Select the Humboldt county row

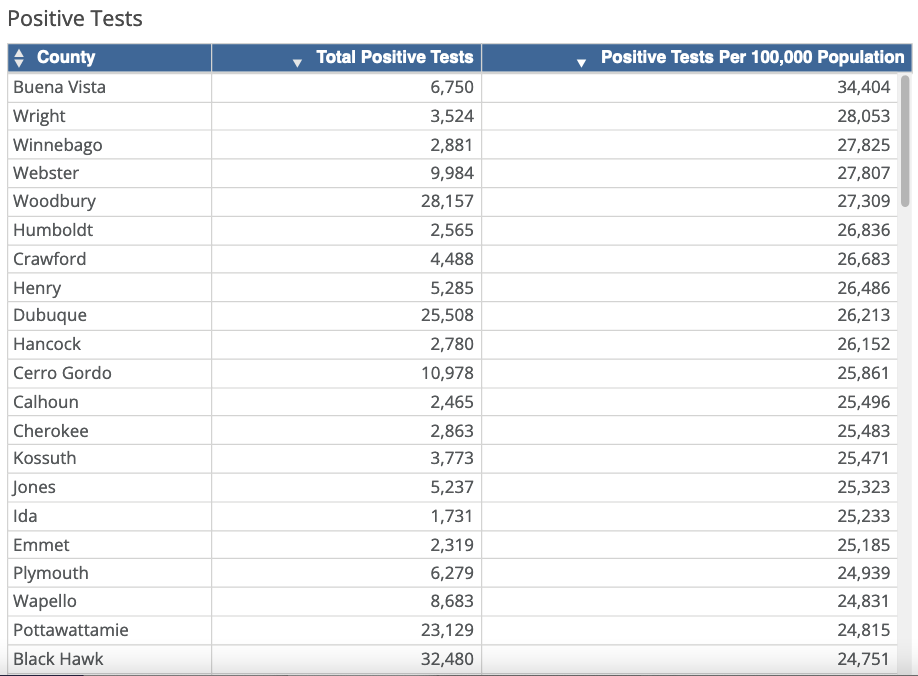[452, 231]
